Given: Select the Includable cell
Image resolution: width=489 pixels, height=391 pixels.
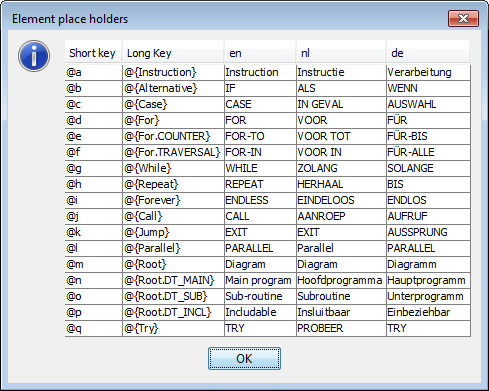Looking at the screenshot, I should pos(260,312).
